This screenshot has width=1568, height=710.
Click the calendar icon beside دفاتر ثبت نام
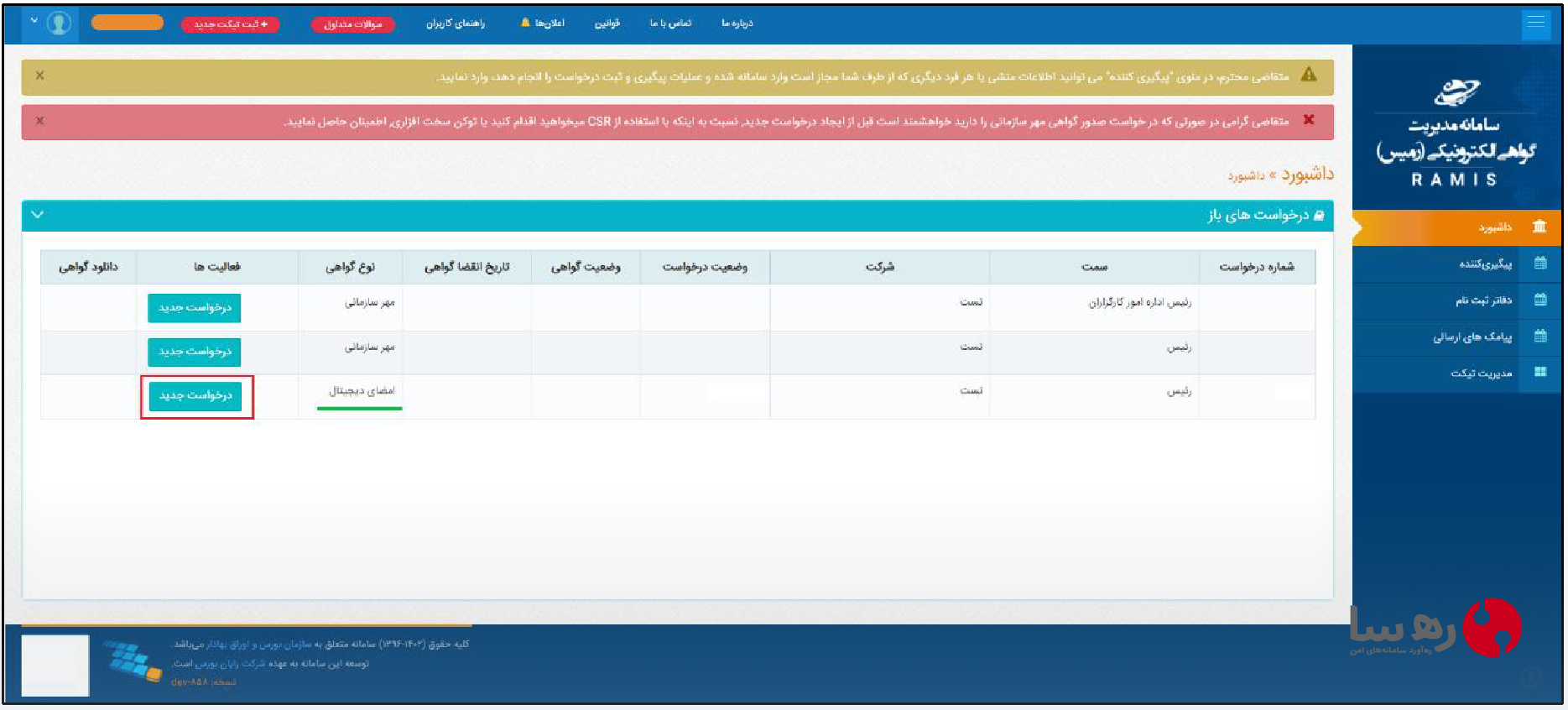coord(1540,299)
